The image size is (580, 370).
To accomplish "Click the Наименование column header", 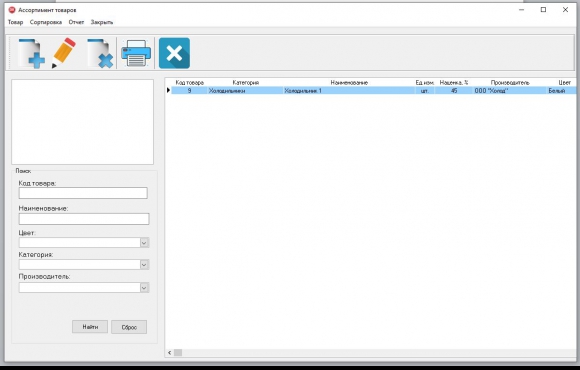I will pos(349,83).
